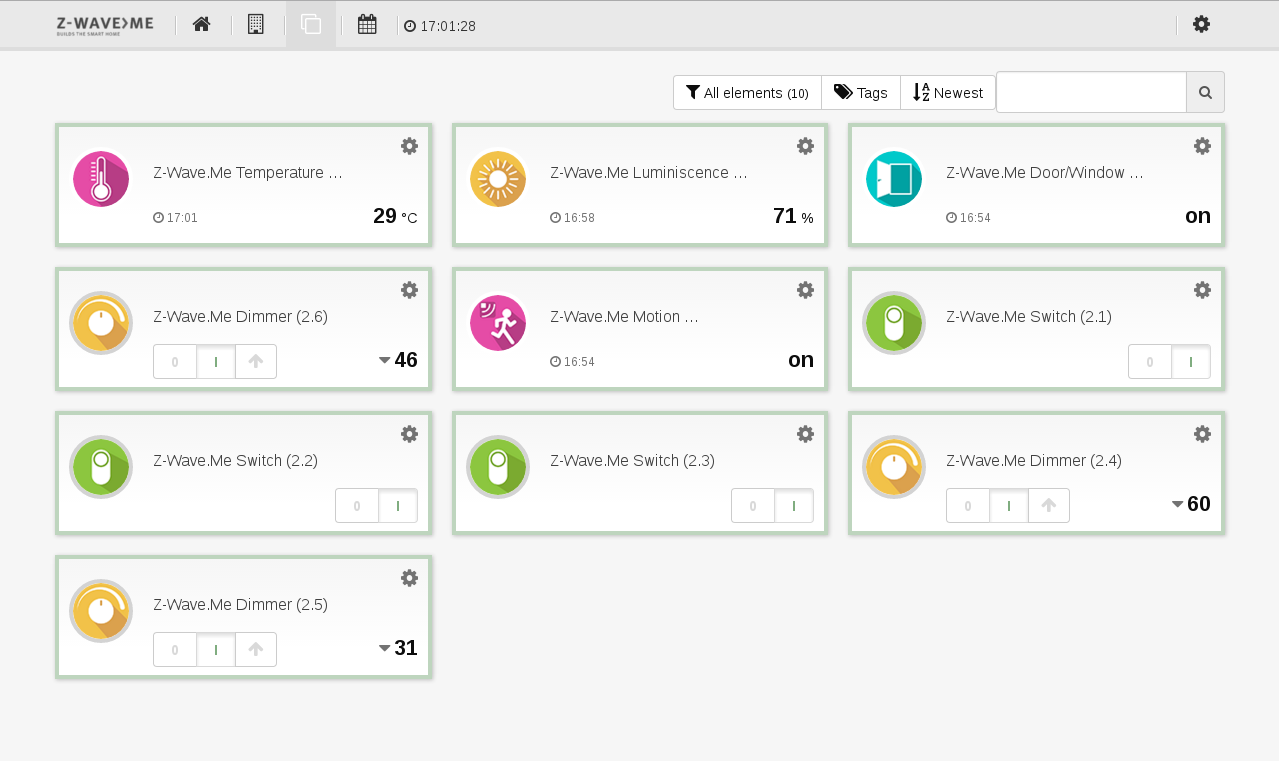The height and width of the screenshot is (761, 1279).
Task: Go to the Home dashboard icon
Action: pyautogui.click(x=201, y=24)
